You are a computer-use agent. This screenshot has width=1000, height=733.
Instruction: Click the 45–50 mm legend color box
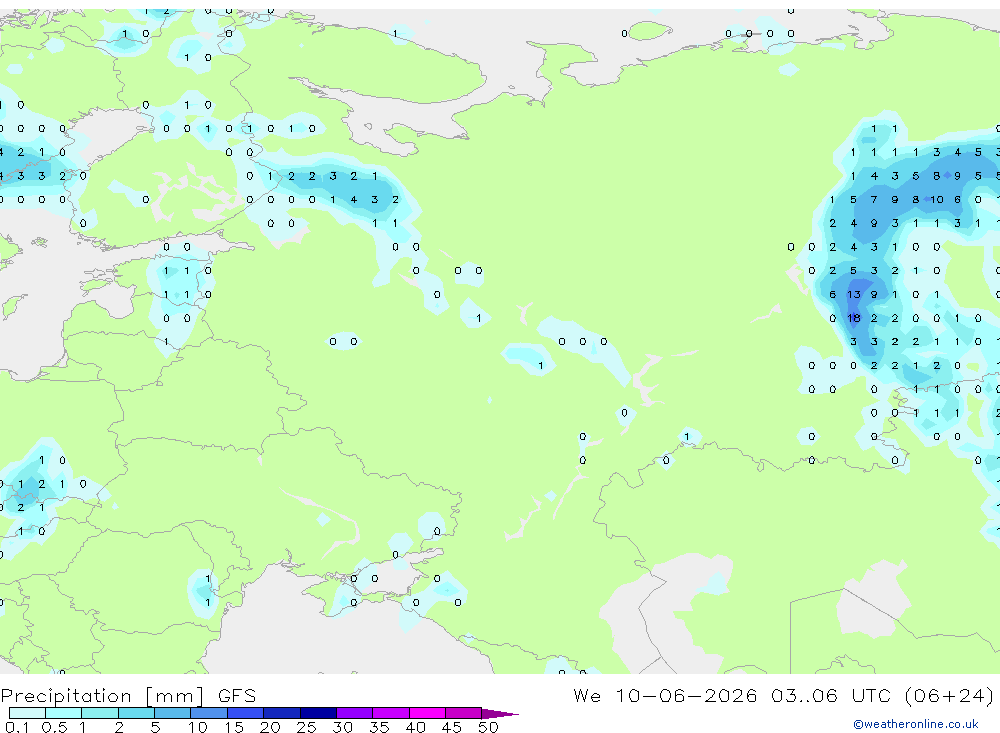point(464,713)
